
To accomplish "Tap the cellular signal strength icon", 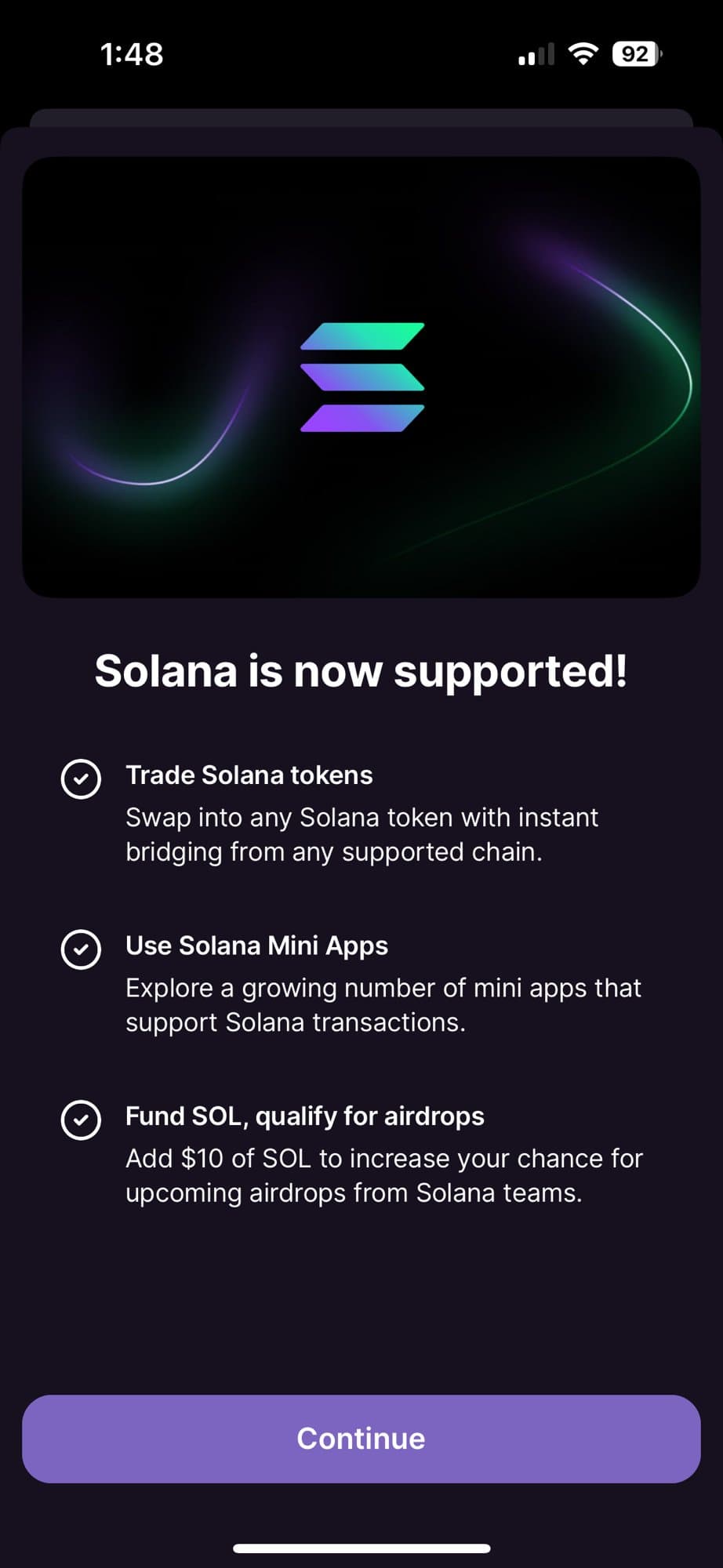I will pos(536,55).
